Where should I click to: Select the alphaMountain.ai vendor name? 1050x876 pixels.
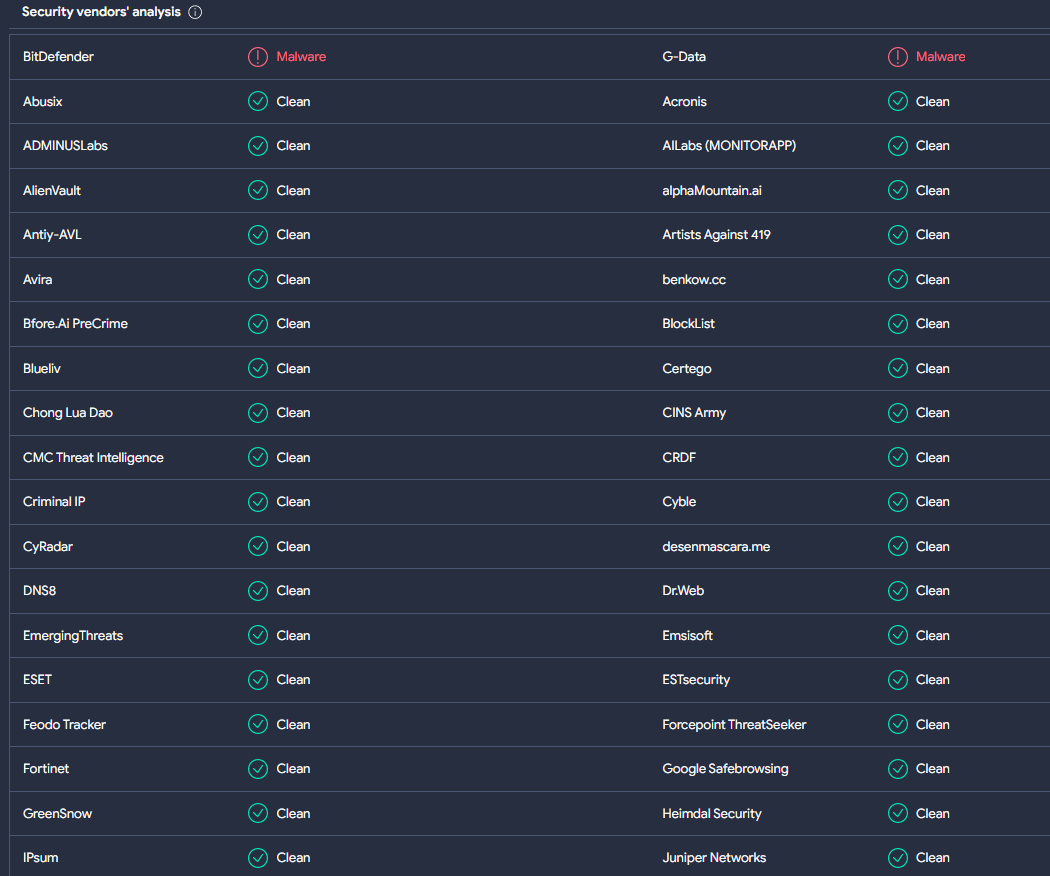pos(712,190)
